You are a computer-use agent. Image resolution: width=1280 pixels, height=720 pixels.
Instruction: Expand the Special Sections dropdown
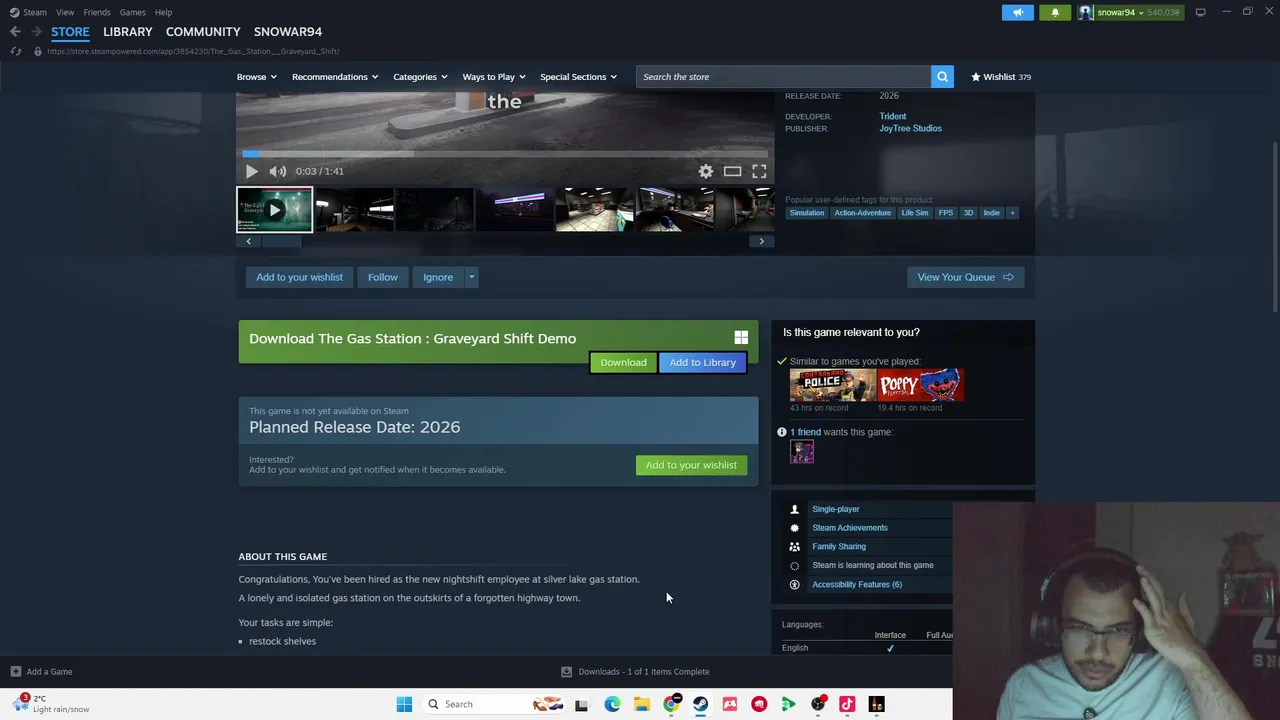(x=578, y=77)
